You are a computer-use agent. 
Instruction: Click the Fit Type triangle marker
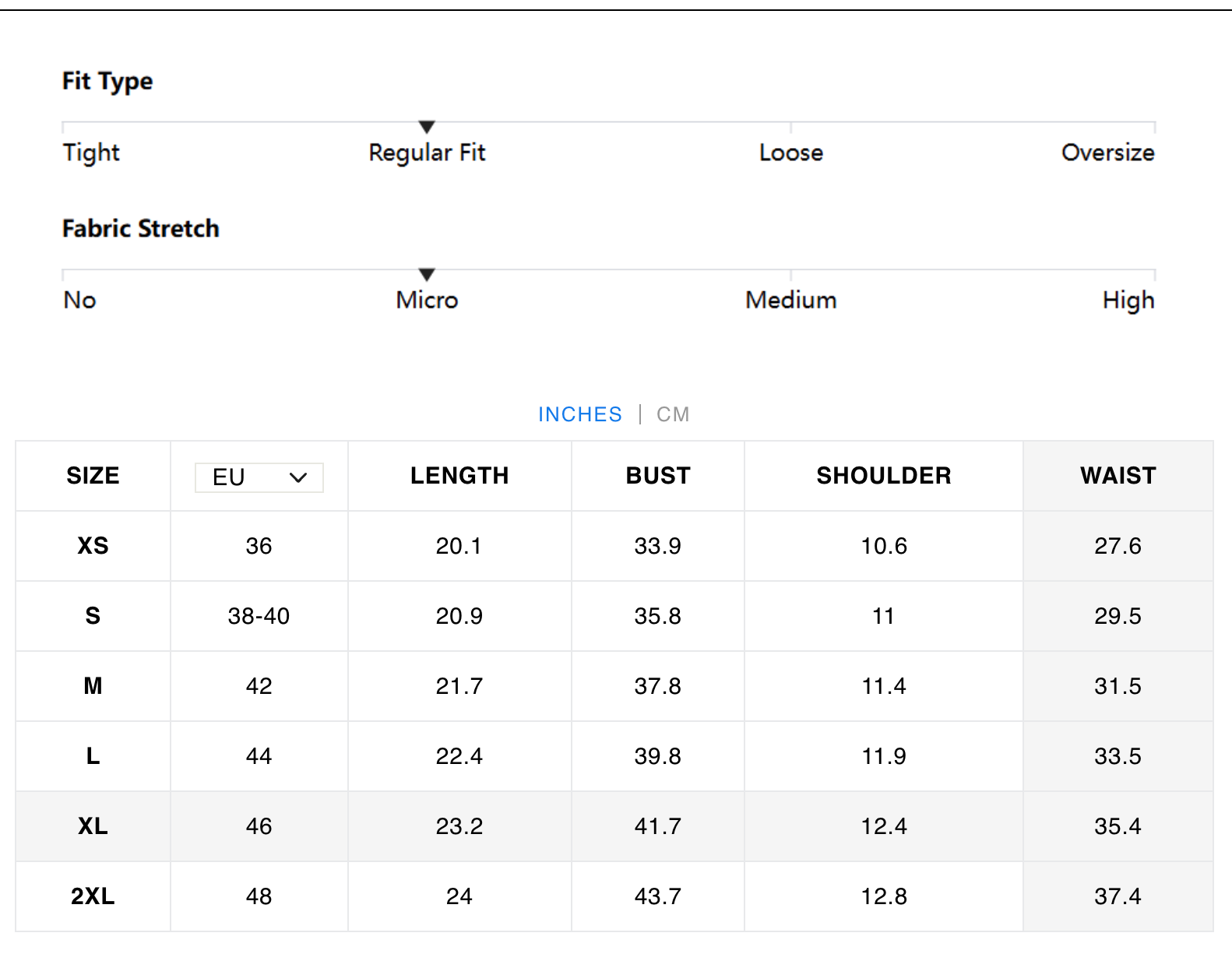(426, 127)
